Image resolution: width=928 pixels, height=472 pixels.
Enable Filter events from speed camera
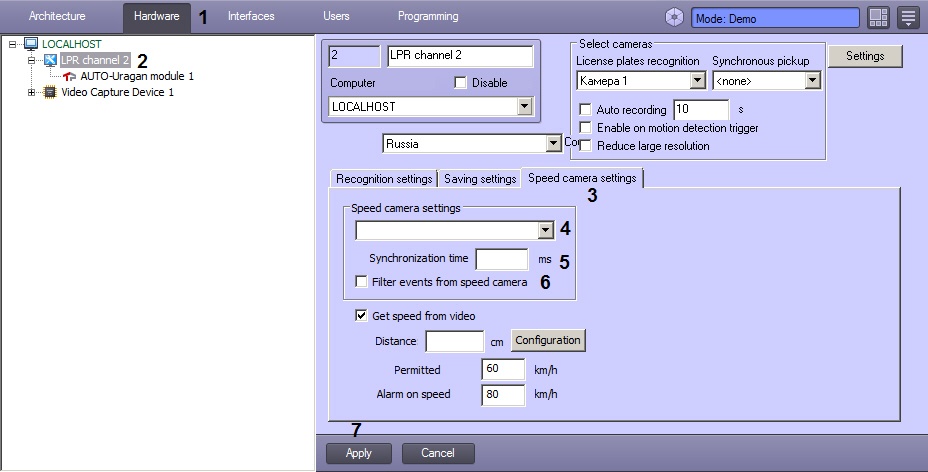361,282
